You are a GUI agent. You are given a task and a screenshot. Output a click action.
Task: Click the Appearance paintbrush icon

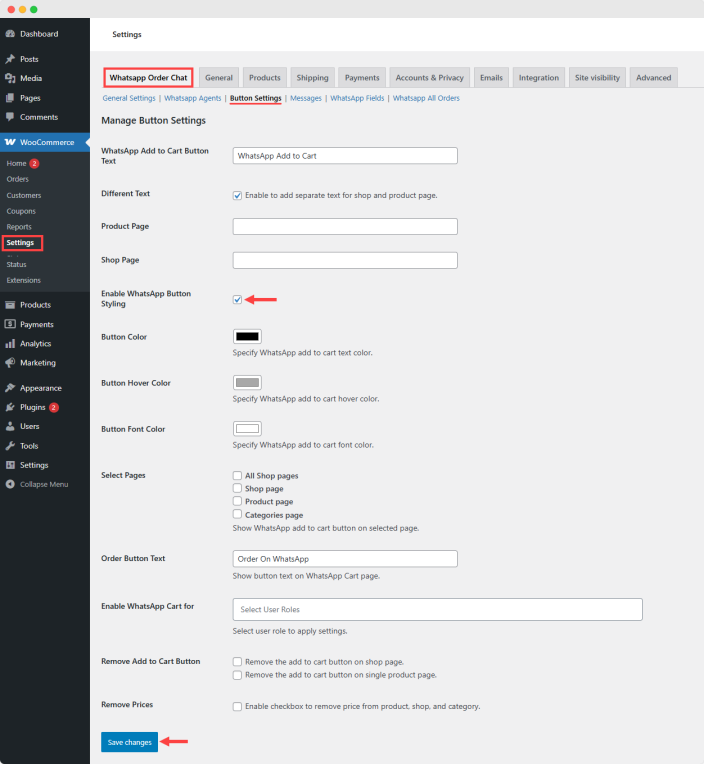point(10,388)
